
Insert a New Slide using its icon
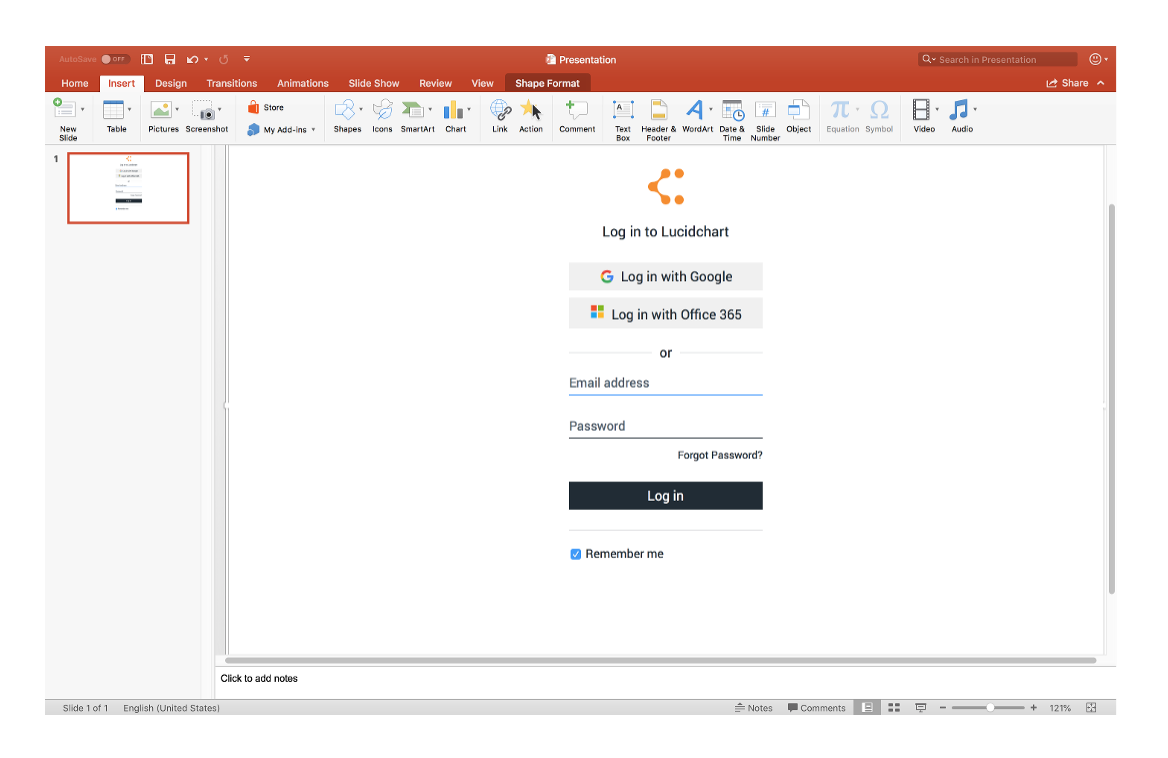(64, 109)
